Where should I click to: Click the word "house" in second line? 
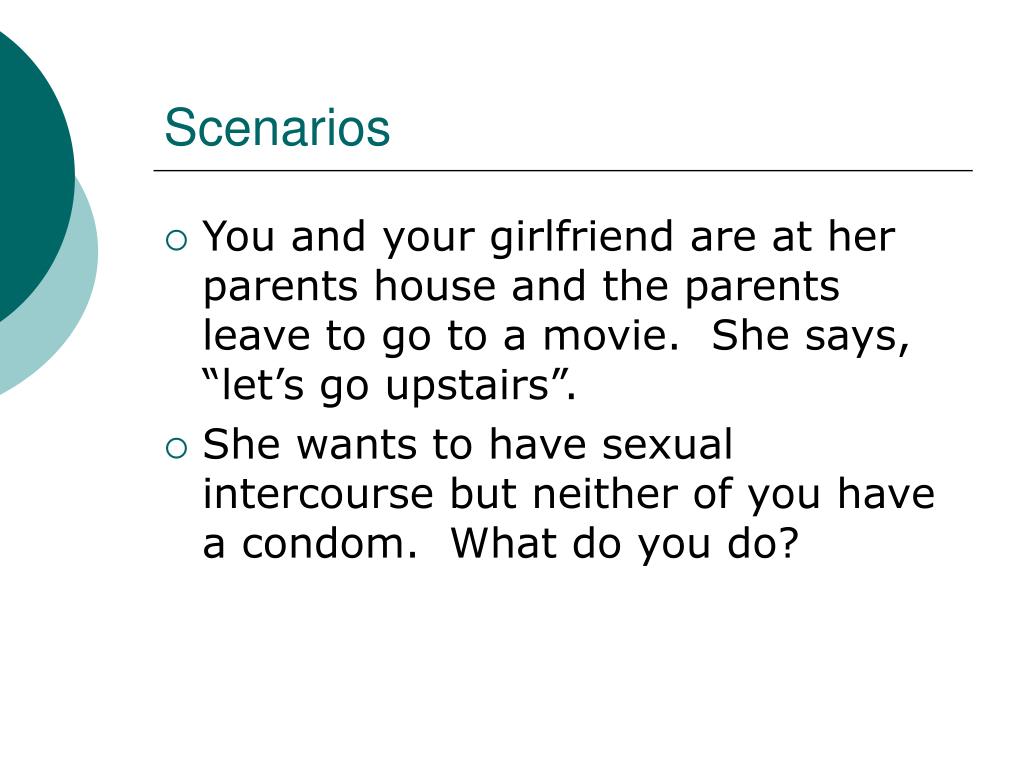435,286
